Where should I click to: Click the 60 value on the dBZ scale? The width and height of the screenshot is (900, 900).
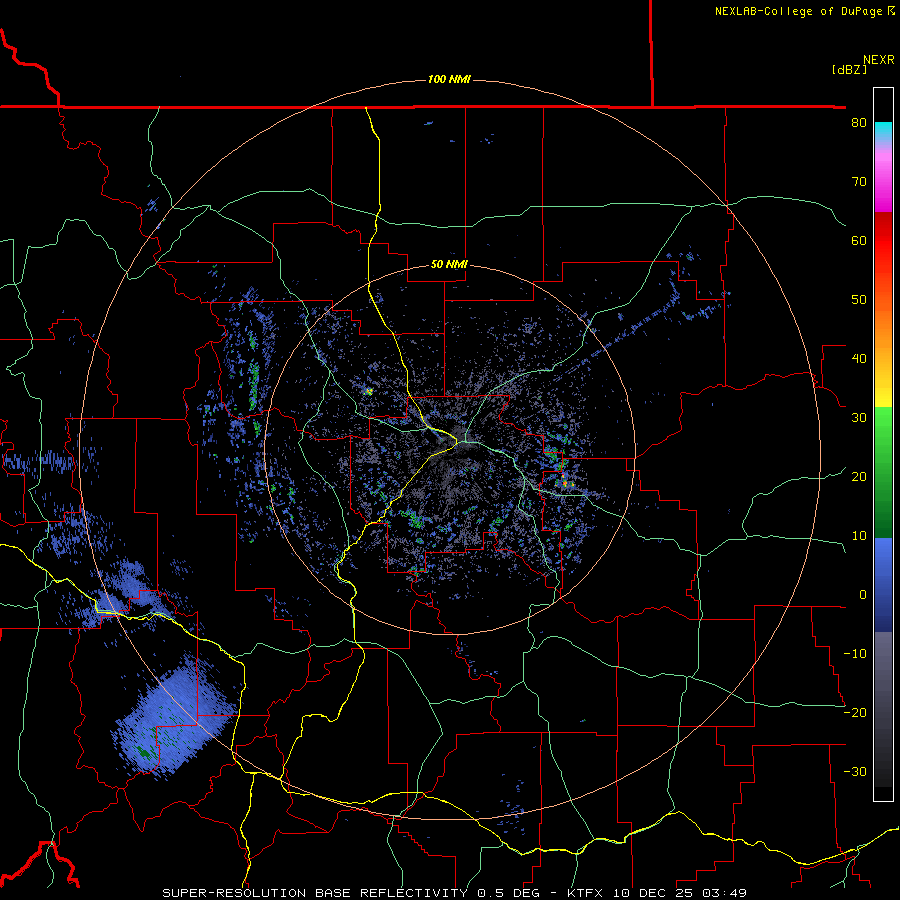click(x=859, y=240)
